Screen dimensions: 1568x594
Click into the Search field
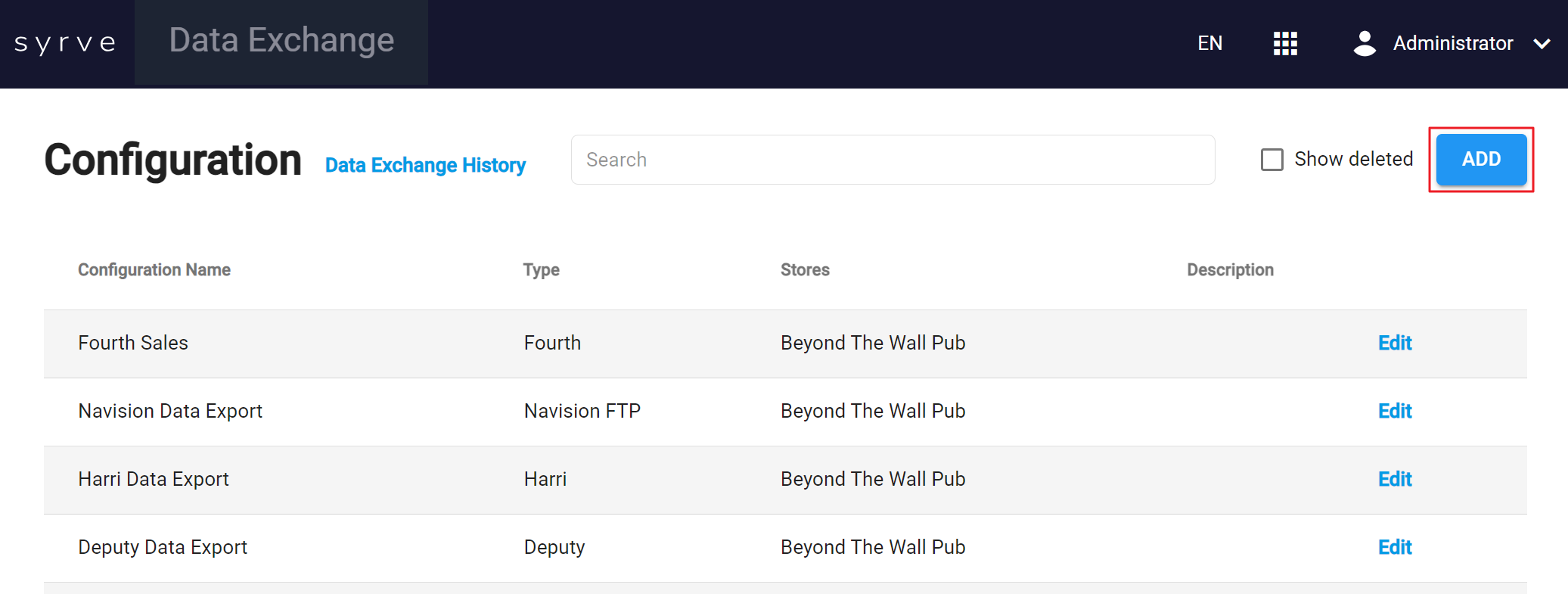(x=893, y=160)
